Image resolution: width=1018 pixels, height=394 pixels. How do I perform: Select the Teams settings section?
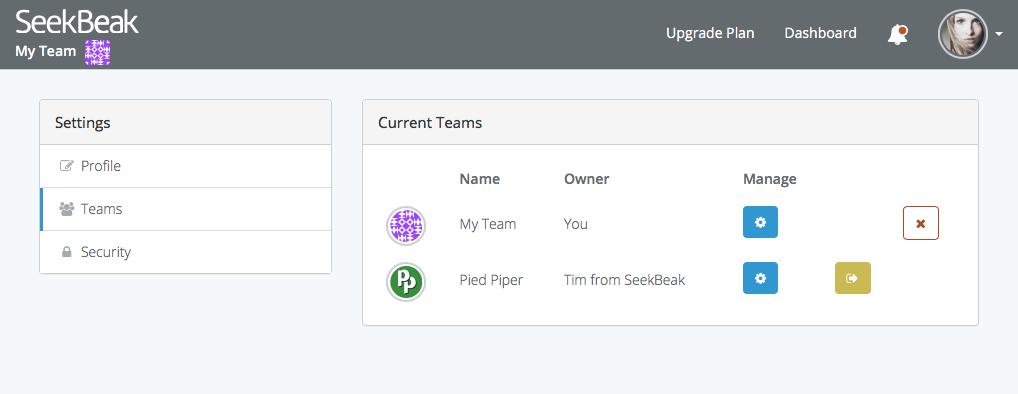(186, 209)
